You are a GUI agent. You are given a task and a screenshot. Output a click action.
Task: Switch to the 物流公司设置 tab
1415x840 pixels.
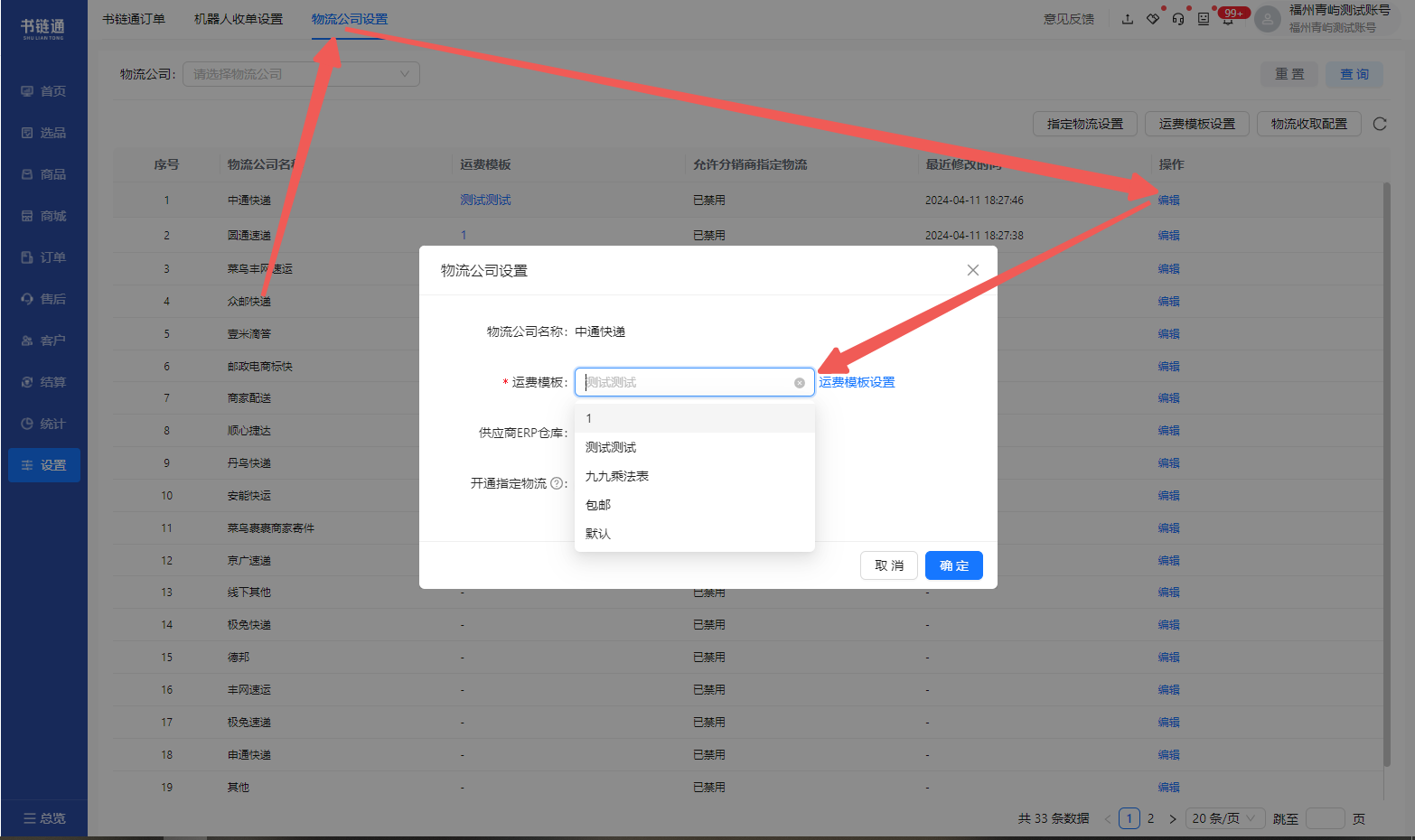point(350,19)
